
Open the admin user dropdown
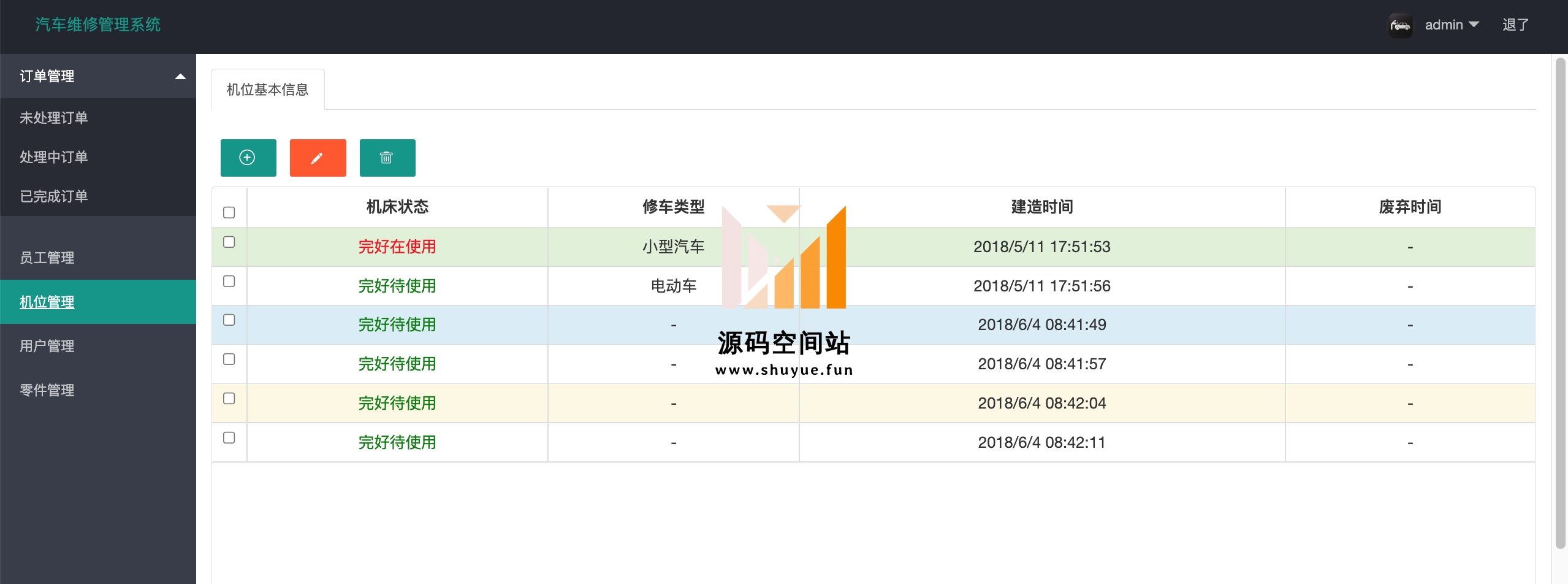[x=1452, y=25]
